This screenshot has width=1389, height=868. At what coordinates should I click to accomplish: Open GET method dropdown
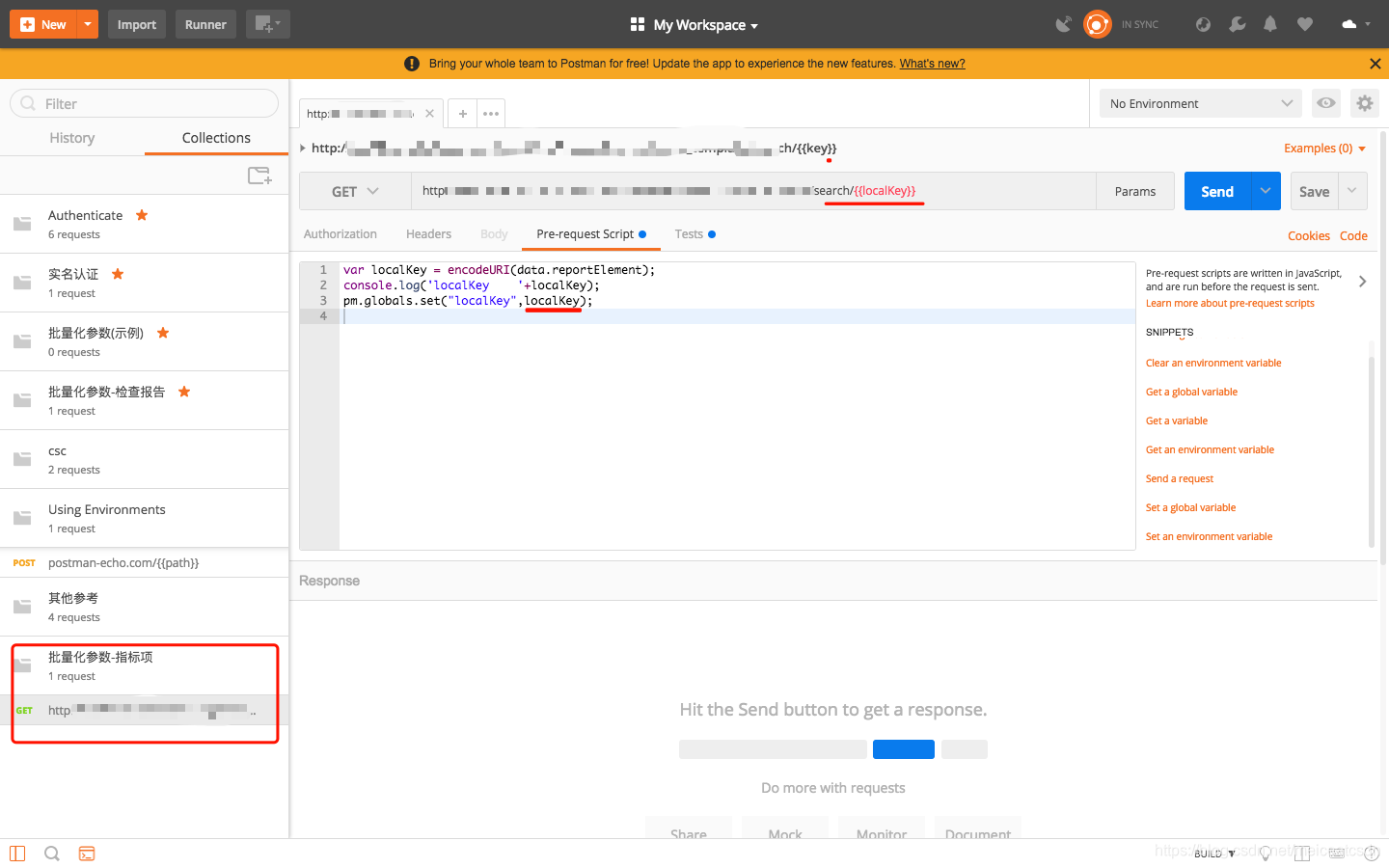click(x=355, y=191)
